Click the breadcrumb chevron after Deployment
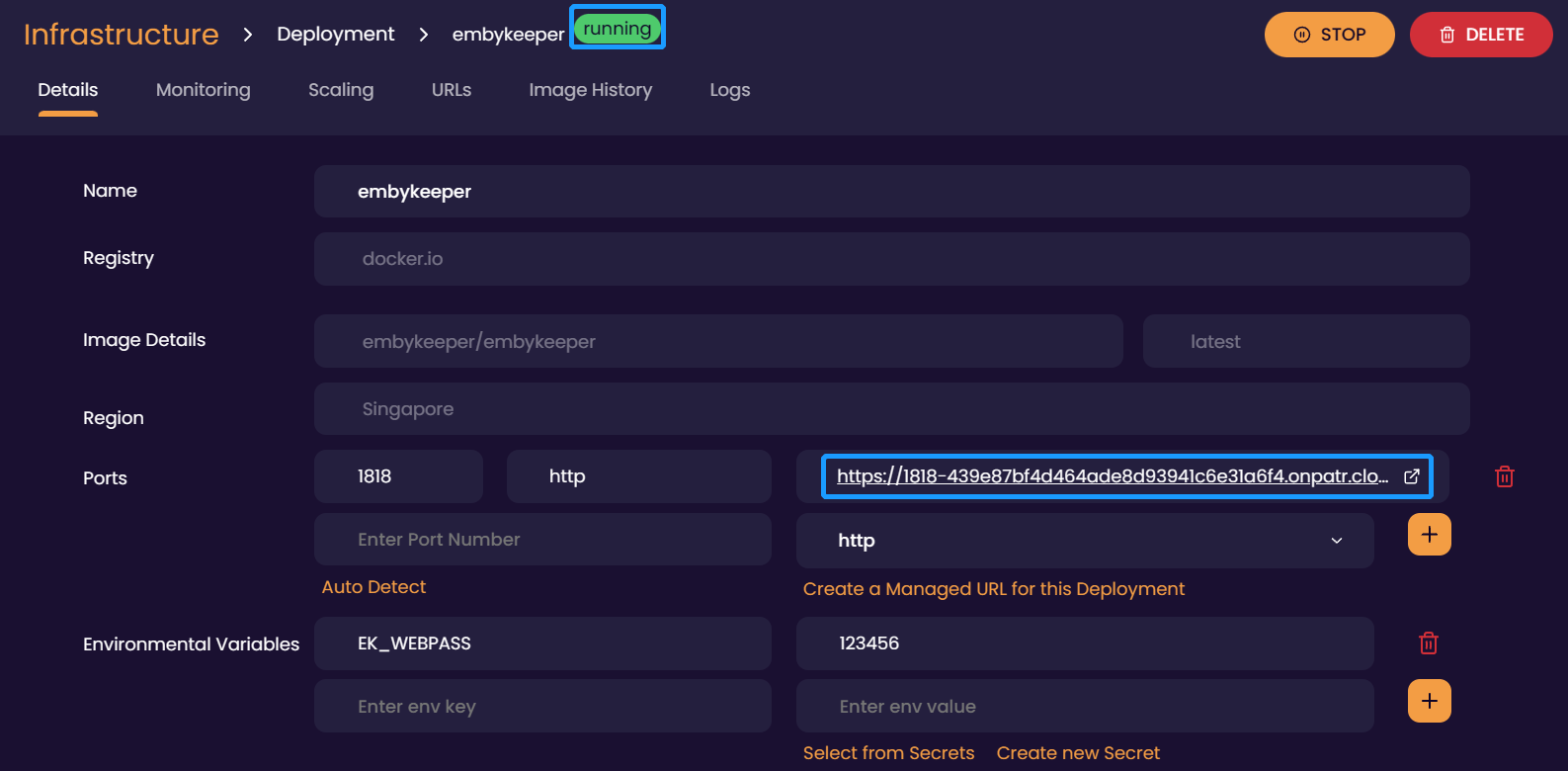This screenshot has width=1568, height=771. pyautogui.click(x=424, y=35)
